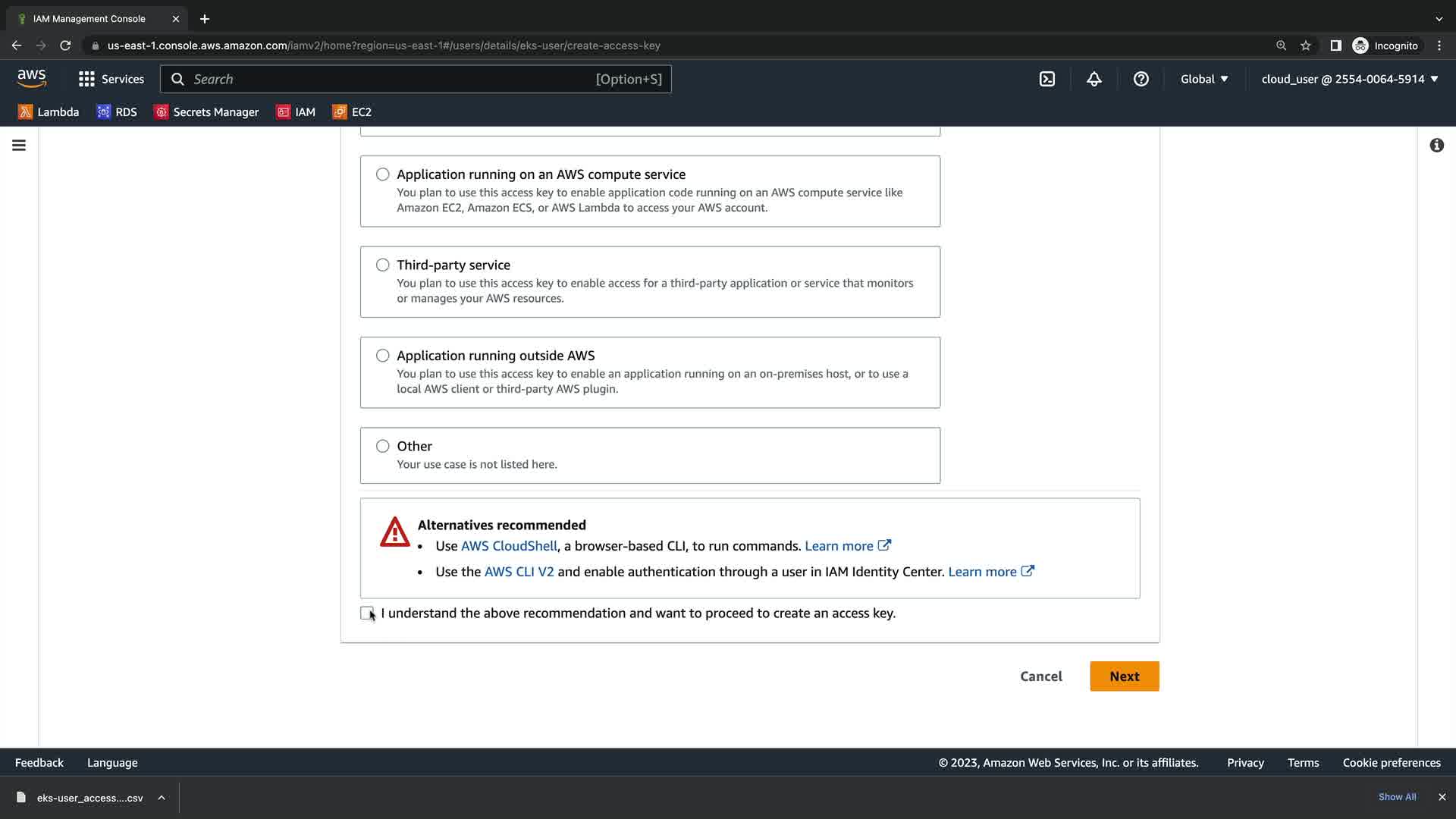Viewport: 1456px width, 819px height.
Task: Open the Secrets Manager favorites shortcut
Action: (x=206, y=111)
